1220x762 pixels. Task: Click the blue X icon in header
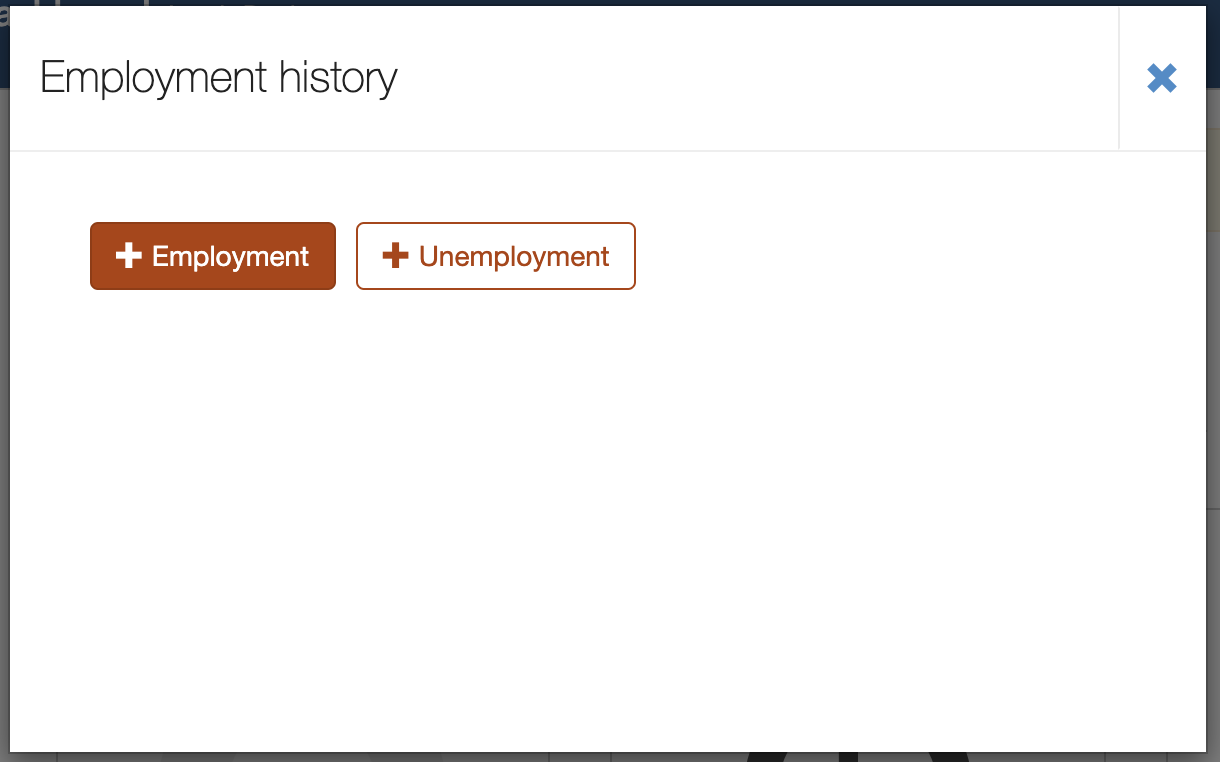pos(1162,78)
